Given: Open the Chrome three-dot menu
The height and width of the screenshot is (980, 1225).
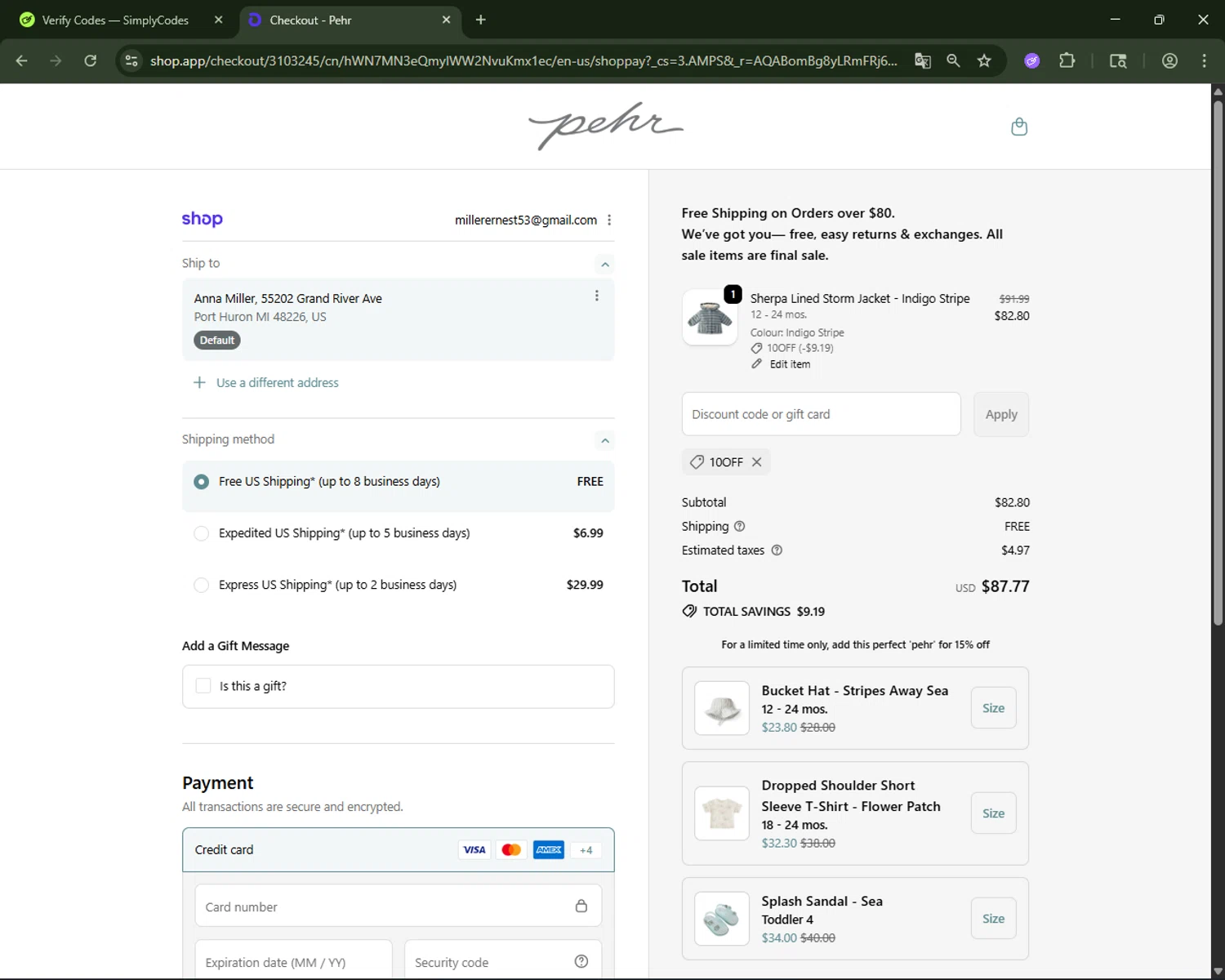Looking at the screenshot, I should coord(1204,60).
